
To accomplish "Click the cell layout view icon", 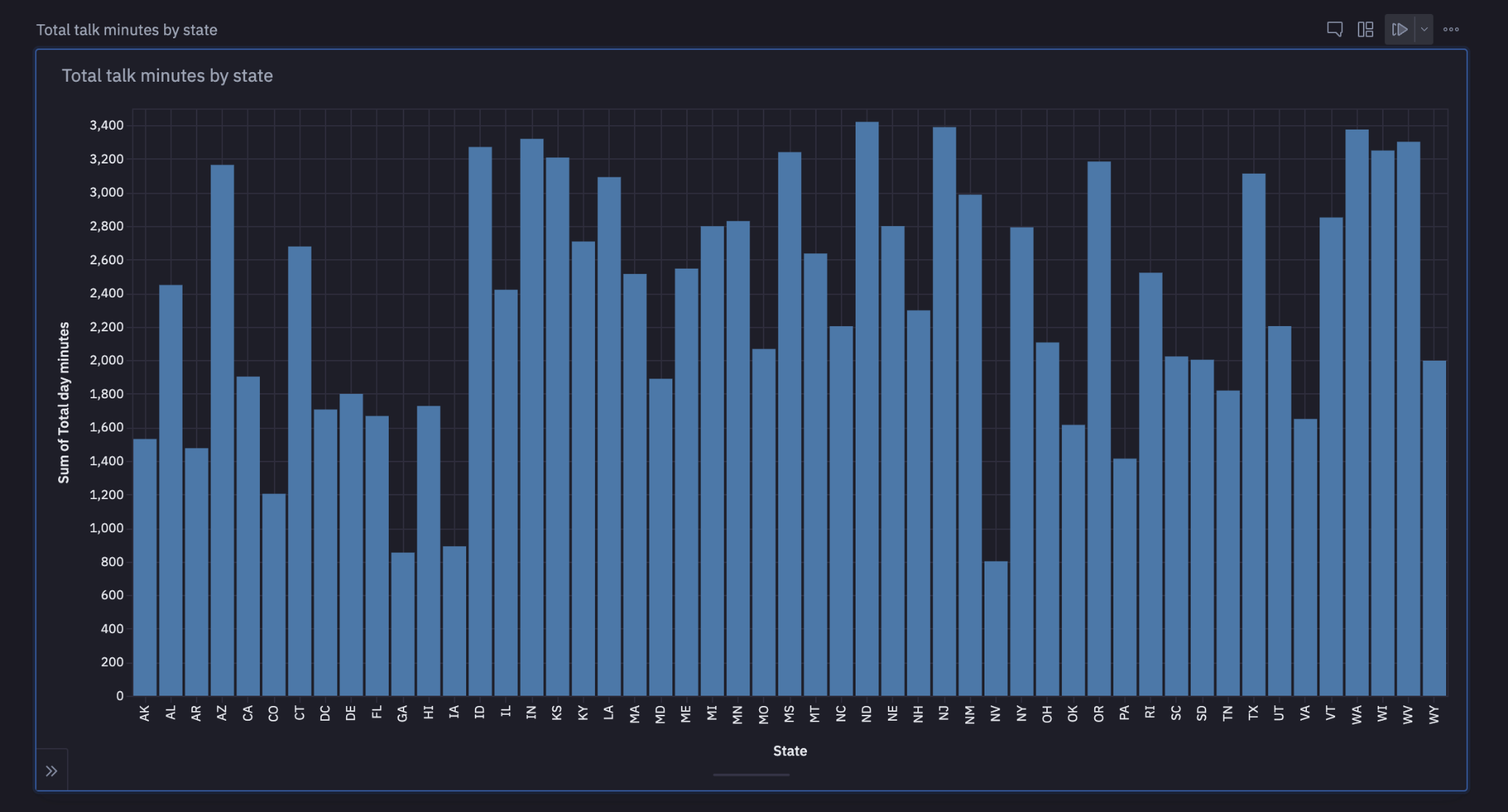I will tap(1365, 29).
